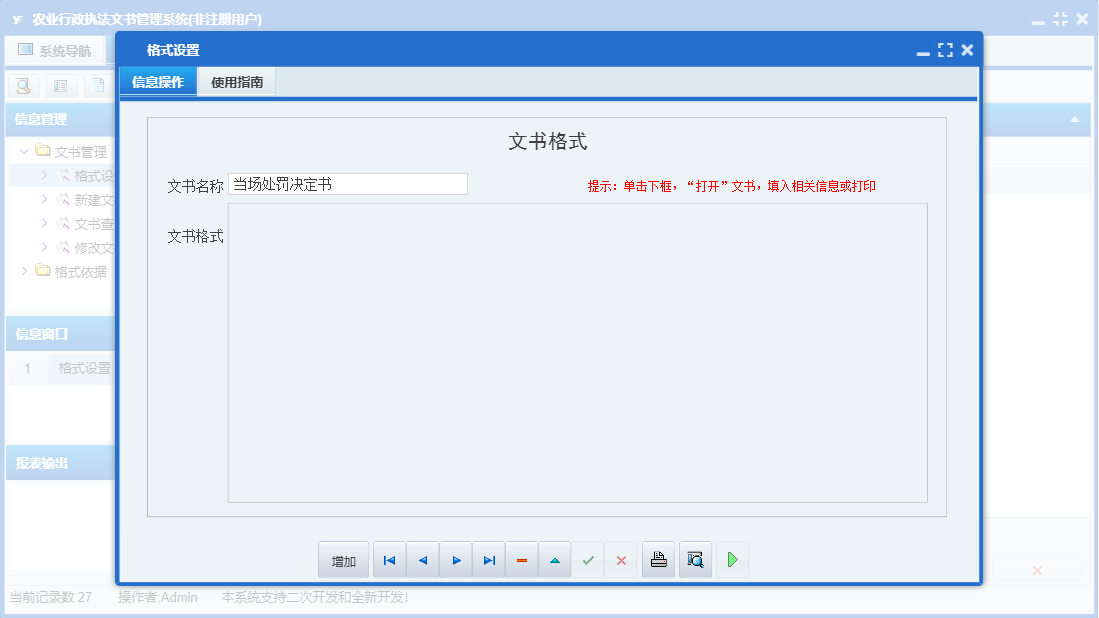Click the green run arrow at toolbar end
Screen dimensions: 1099x618
click(731, 559)
